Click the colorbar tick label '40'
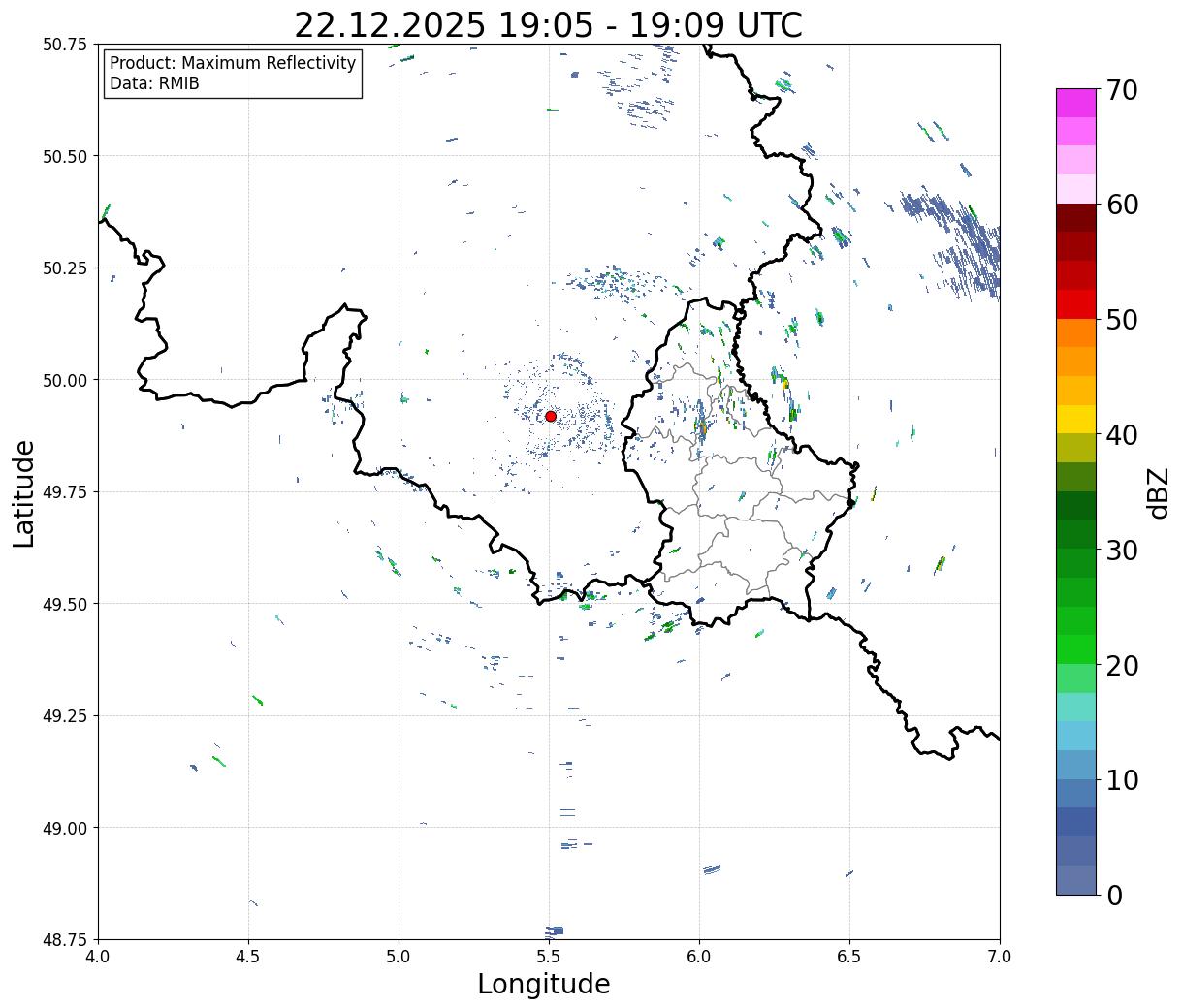 (1121, 435)
